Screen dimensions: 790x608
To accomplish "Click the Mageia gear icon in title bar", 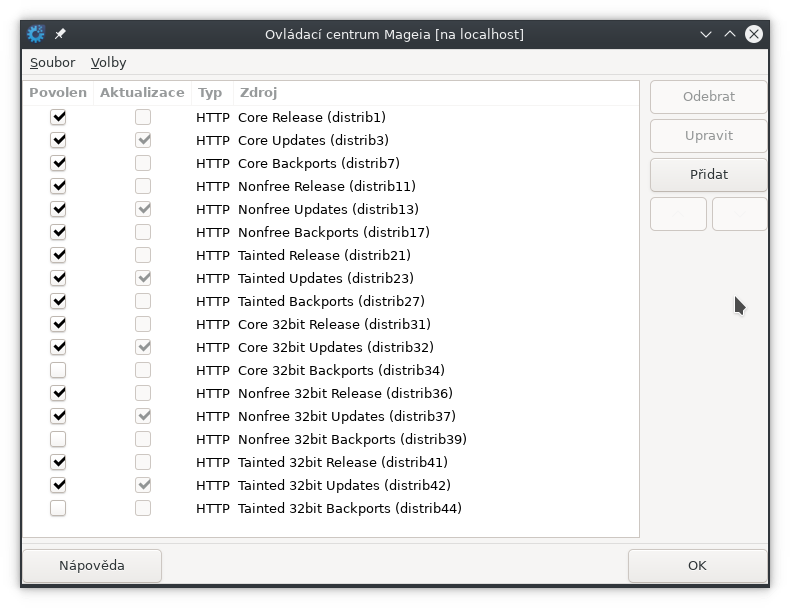I will point(36,34).
